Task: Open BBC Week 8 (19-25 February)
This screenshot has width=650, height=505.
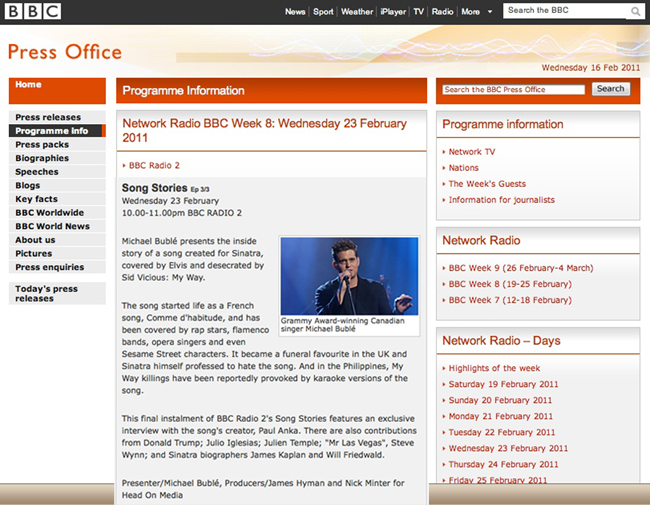Action: (510, 284)
